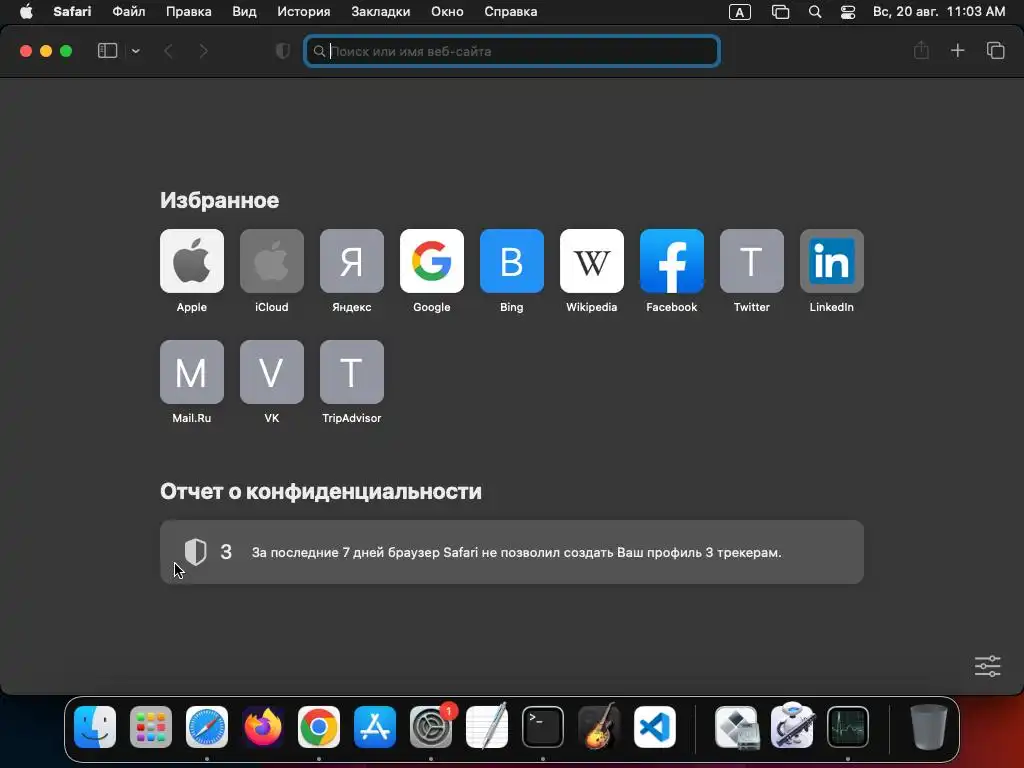Open Terminal from the Dock

pos(543,726)
